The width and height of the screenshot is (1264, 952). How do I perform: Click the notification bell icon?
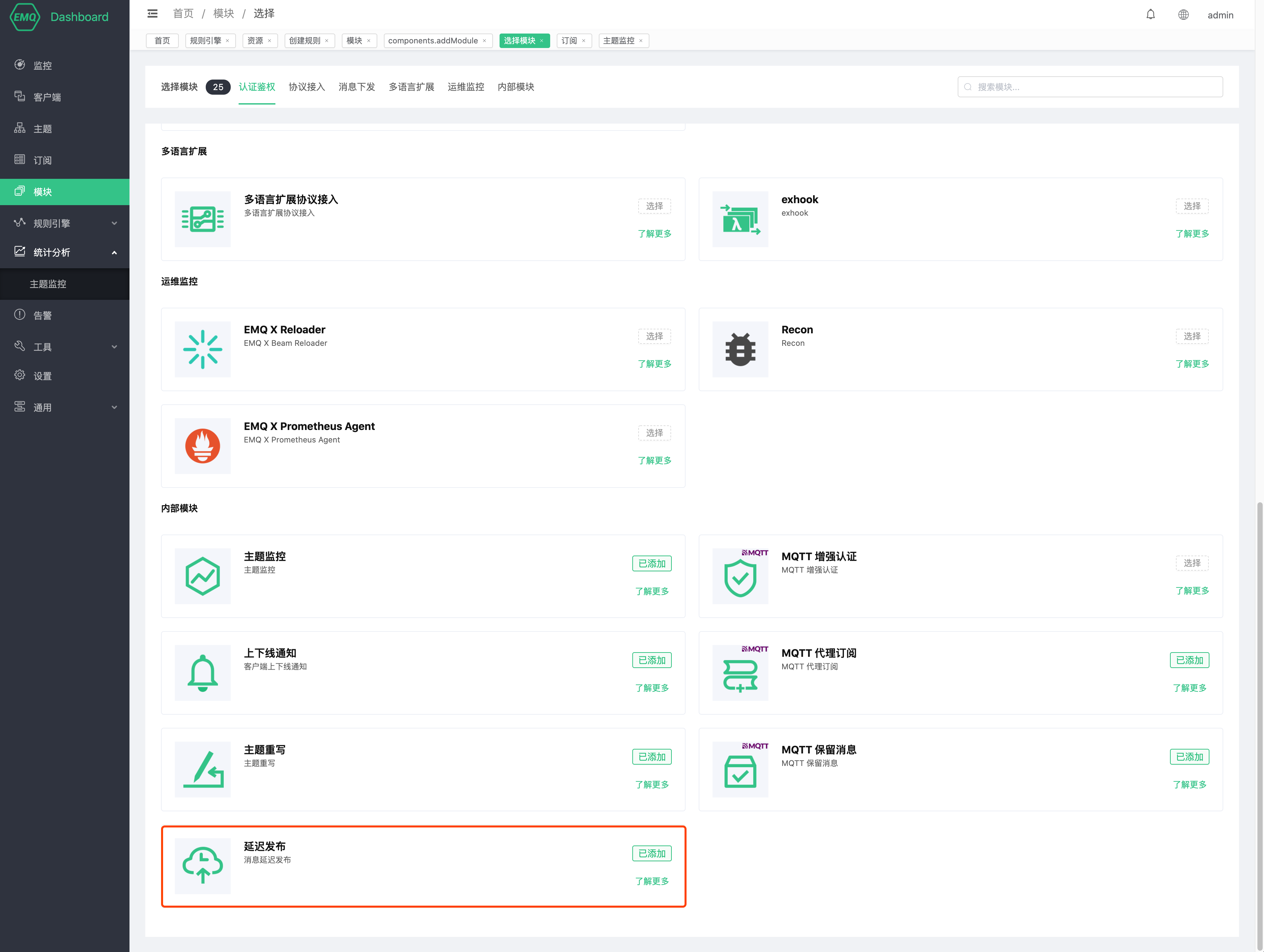1150,15
